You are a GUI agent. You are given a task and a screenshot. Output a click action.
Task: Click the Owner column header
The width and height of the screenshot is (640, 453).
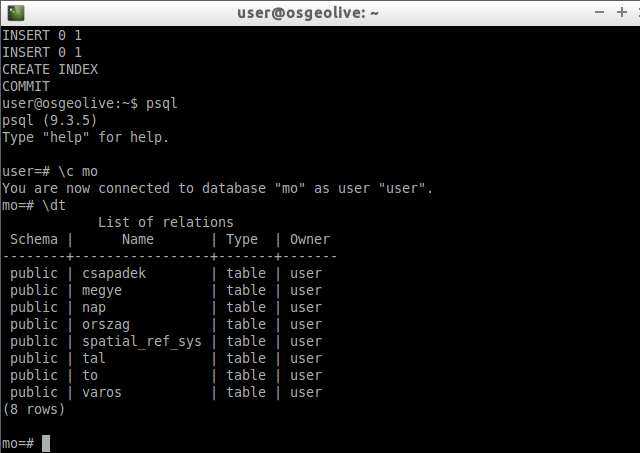click(310, 239)
